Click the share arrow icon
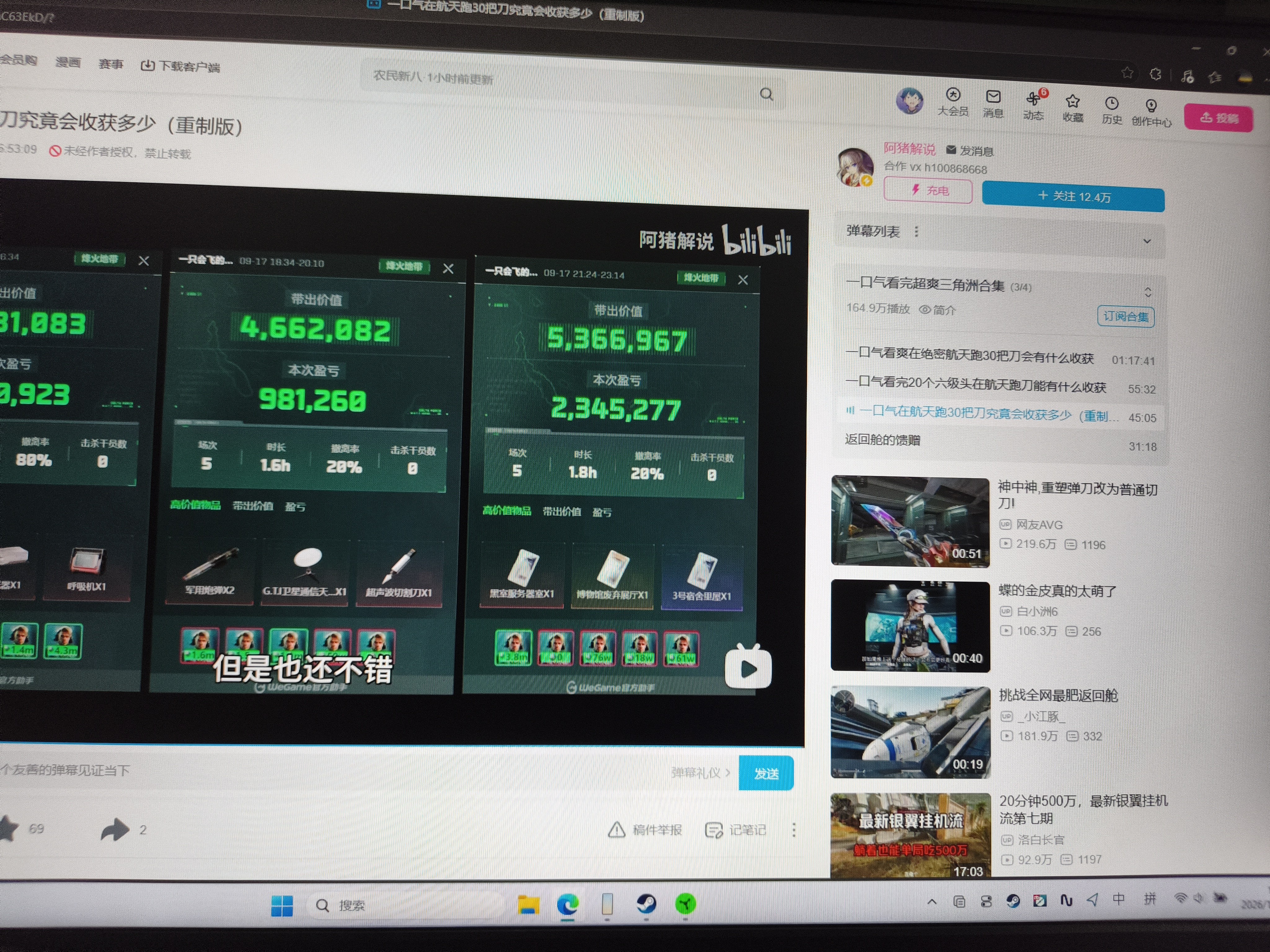Screen dimensions: 1270x952 [x=115, y=829]
